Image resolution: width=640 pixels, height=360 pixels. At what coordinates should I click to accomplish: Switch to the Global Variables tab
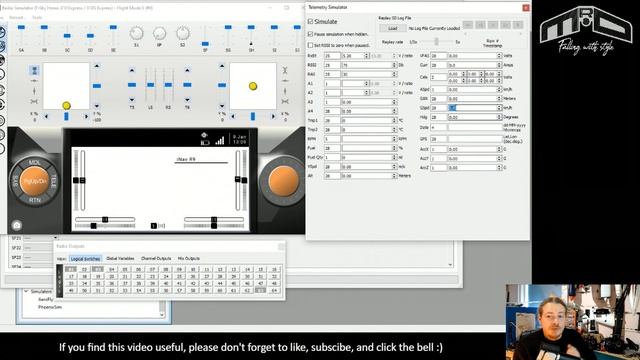click(x=120, y=258)
